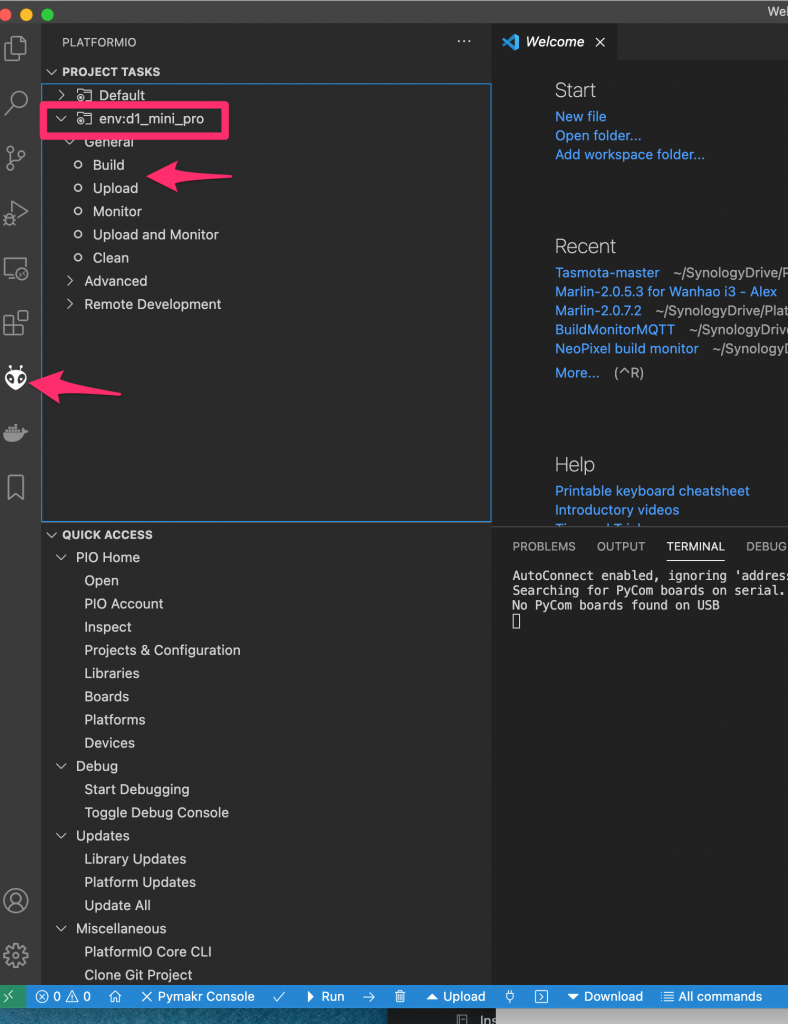Click the New file link

tap(580, 117)
